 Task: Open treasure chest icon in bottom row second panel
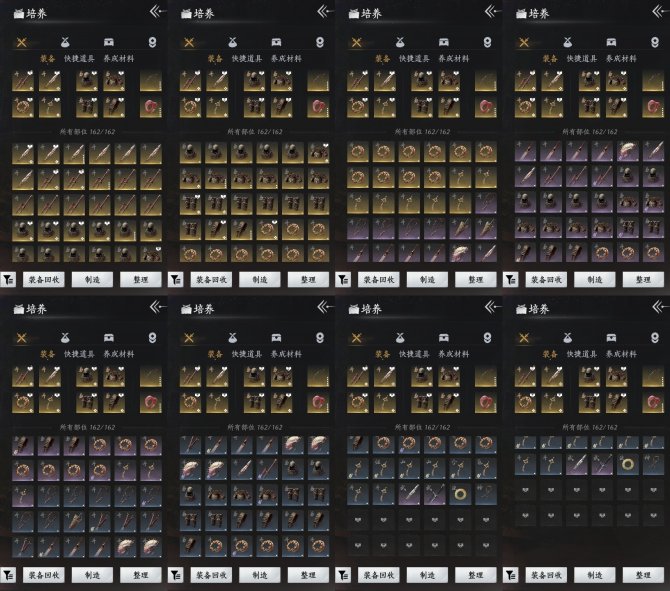tap(276, 338)
